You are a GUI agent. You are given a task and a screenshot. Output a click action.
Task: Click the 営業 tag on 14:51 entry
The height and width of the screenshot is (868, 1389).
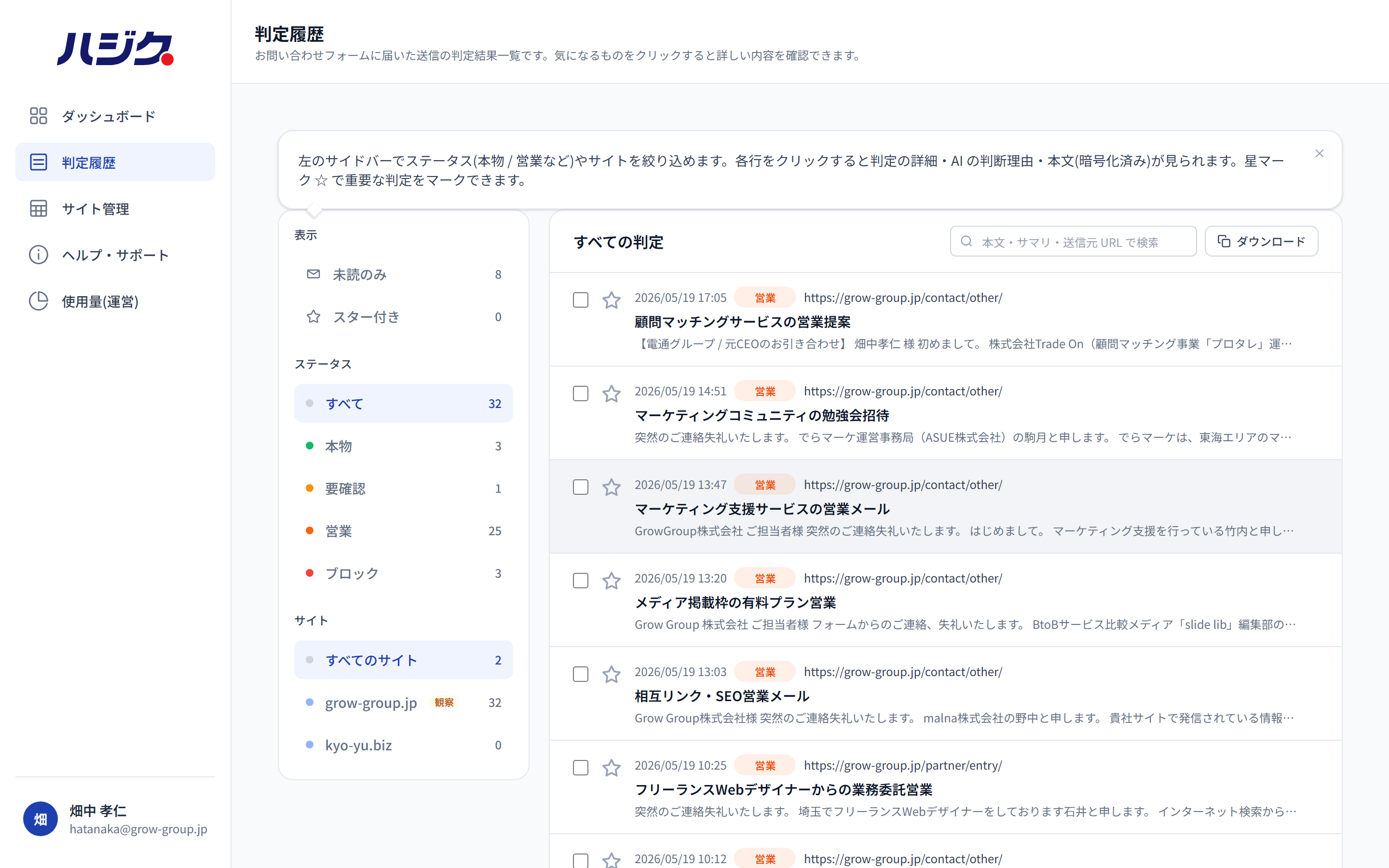pyautogui.click(x=764, y=391)
